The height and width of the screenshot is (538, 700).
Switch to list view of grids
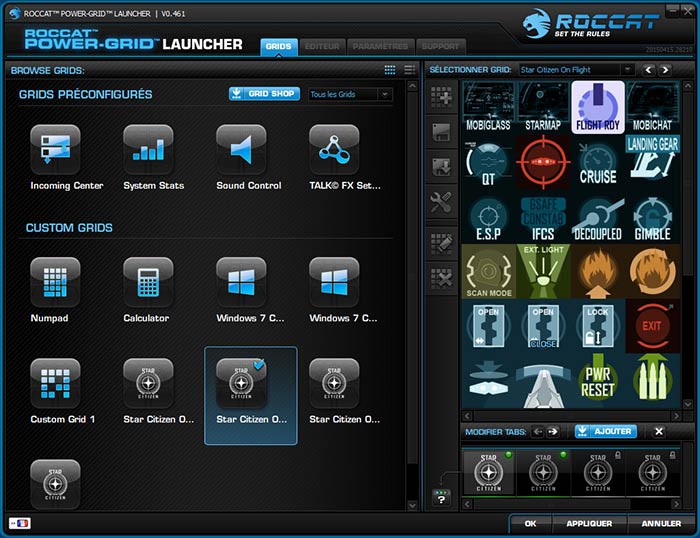[x=409, y=70]
